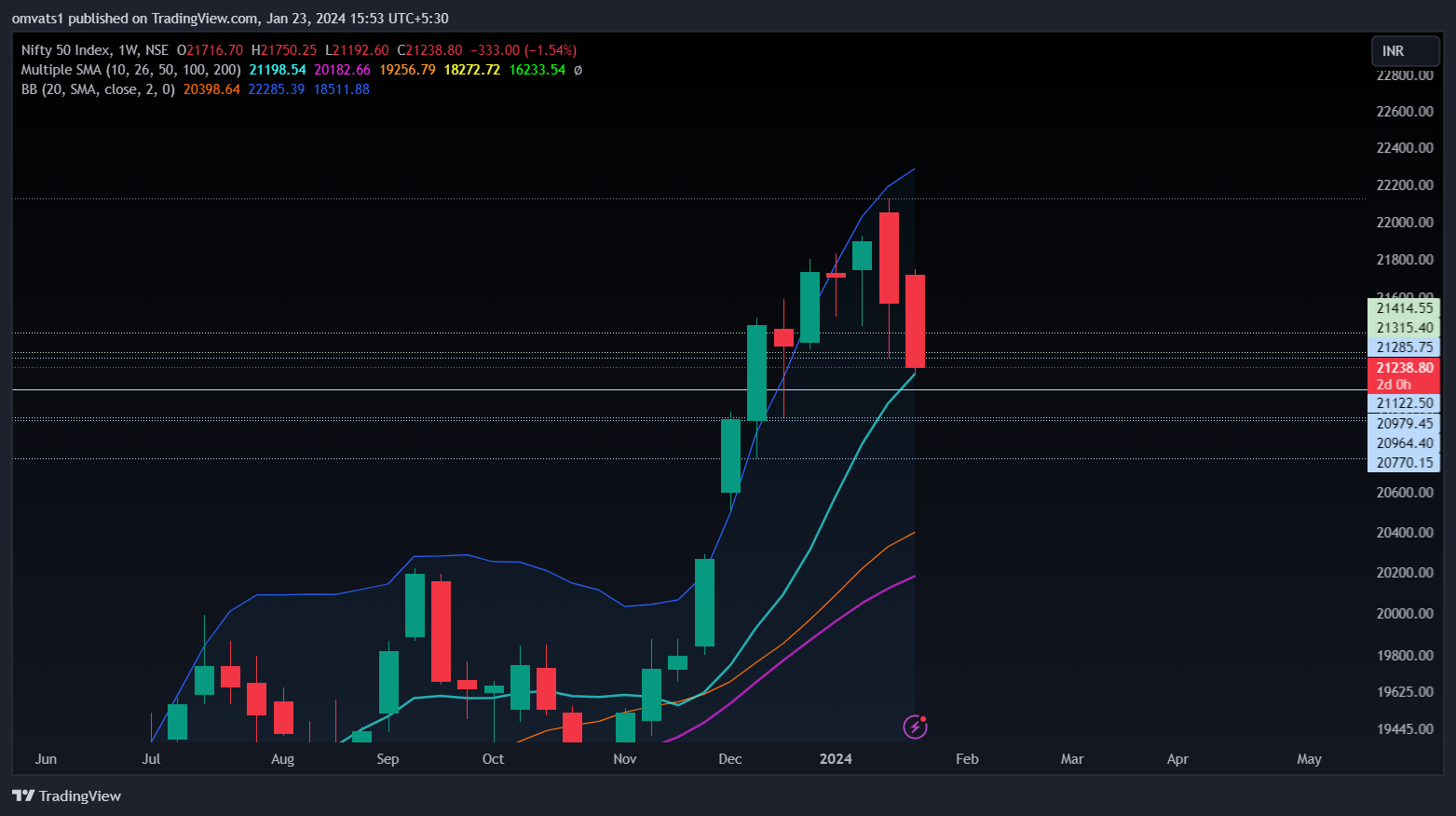Viewport: 1456px width, 816px height.
Task: Click the 20770.15 price label
Action: click(1404, 463)
